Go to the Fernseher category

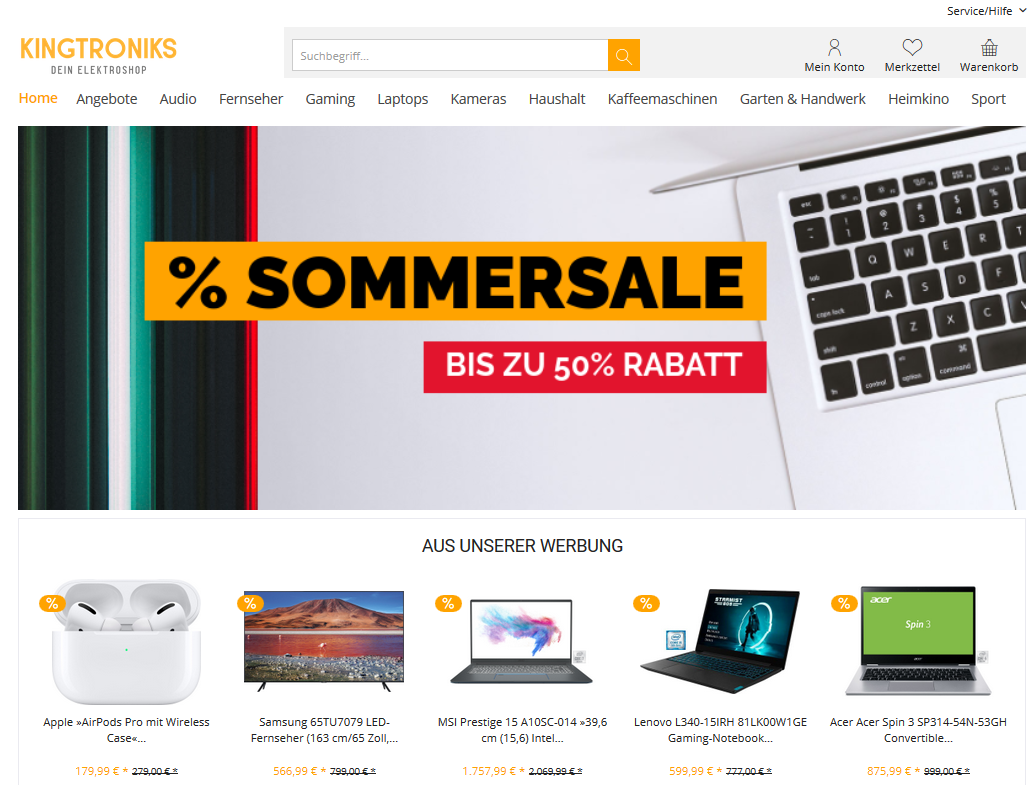pos(251,99)
